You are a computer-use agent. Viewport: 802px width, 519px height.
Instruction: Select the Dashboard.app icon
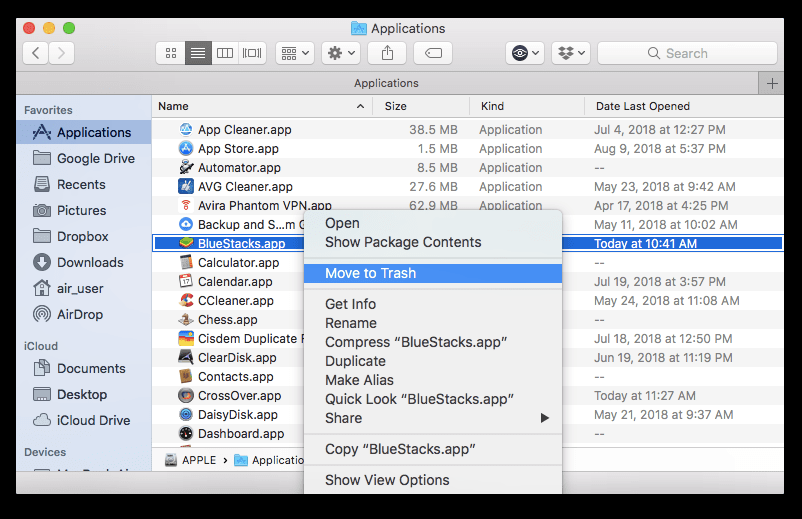pyautogui.click(x=186, y=433)
